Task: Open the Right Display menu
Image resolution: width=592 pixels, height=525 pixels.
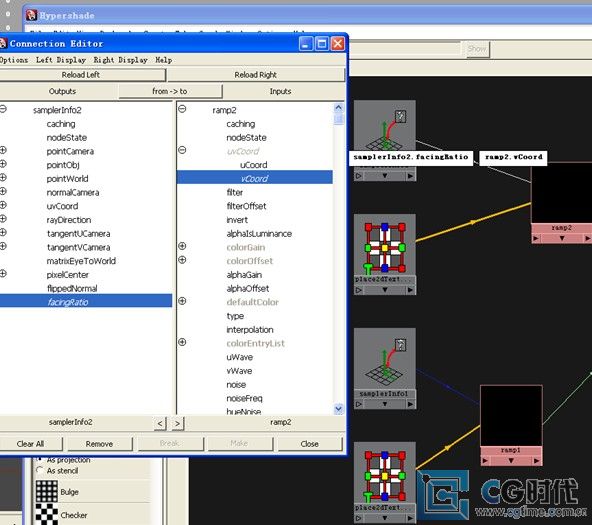Action: pos(120,60)
